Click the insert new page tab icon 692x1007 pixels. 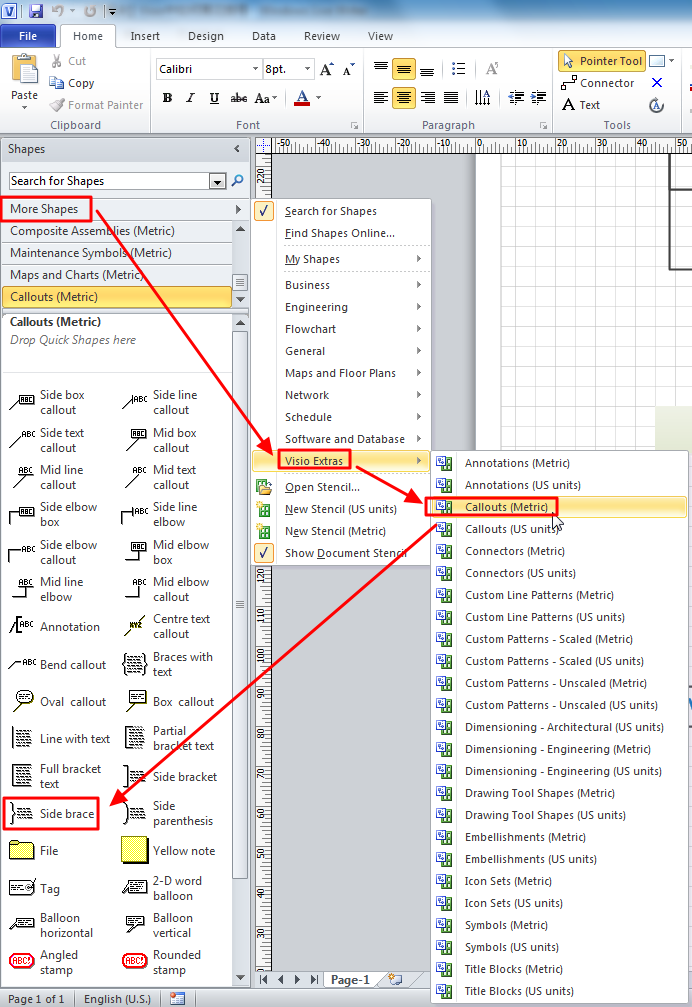tap(395, 979)
